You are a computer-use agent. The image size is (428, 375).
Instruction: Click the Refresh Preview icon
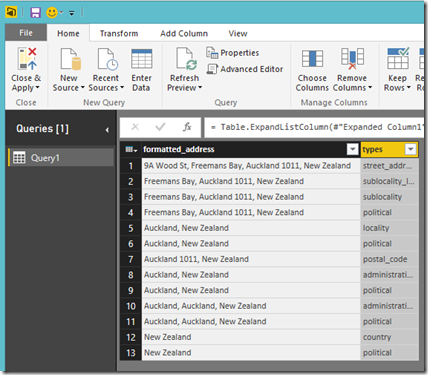tap(186, 59)
